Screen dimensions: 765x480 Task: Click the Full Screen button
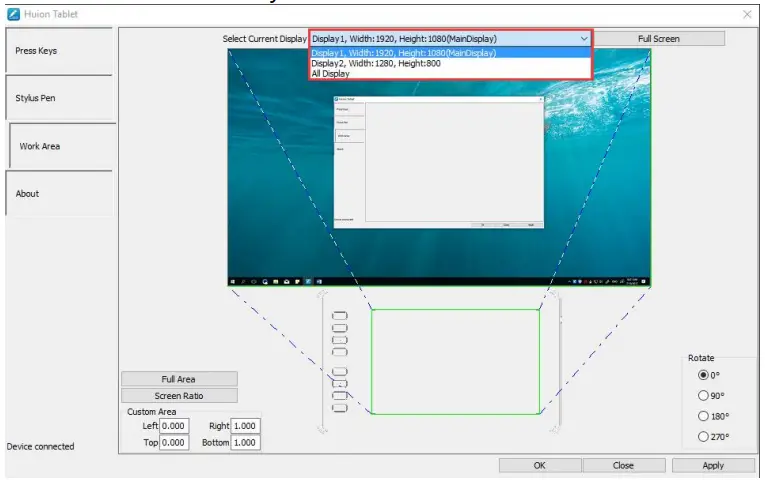point(659,39)
